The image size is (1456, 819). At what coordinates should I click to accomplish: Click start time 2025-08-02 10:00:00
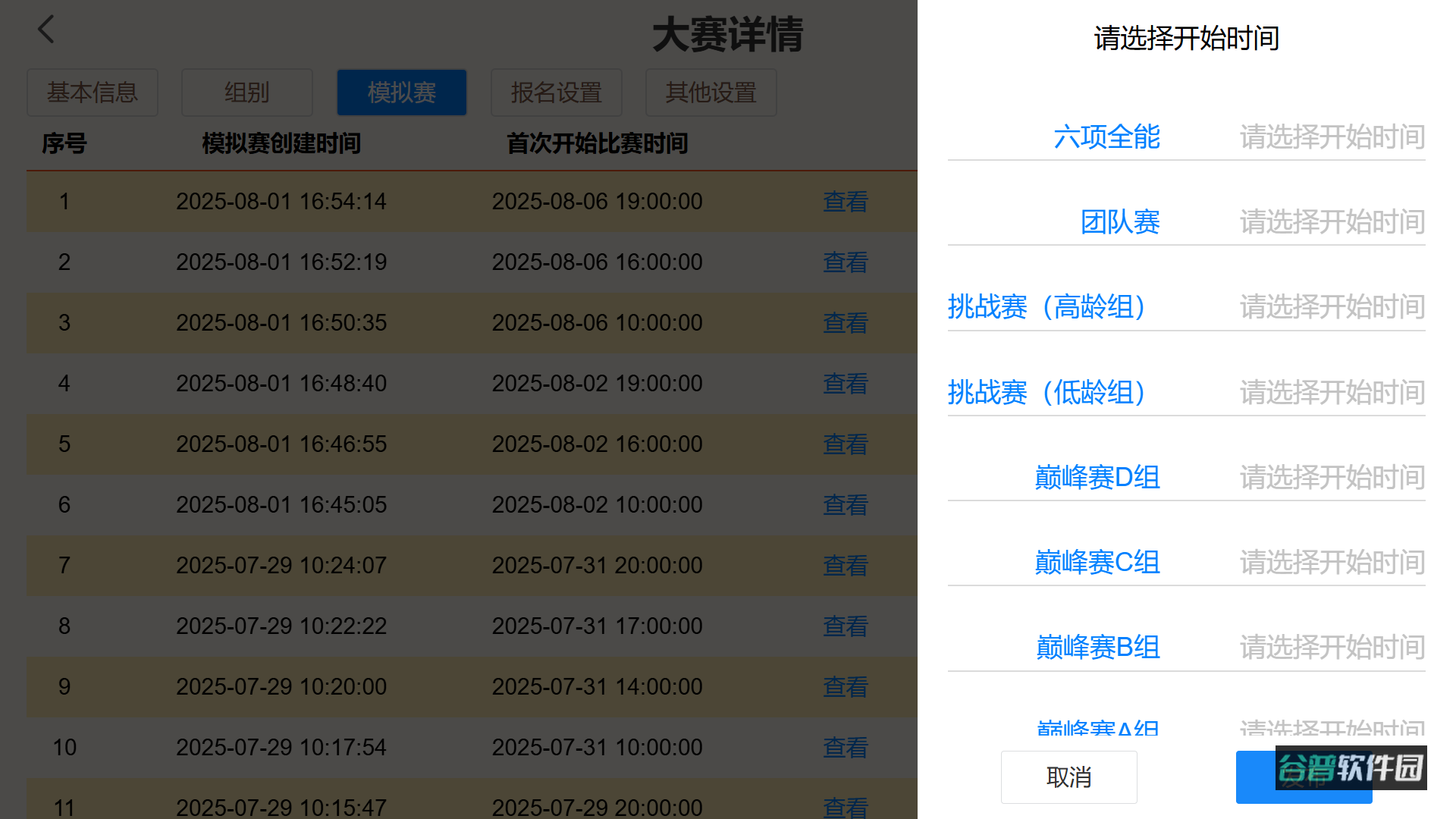pyautogui.click(x=598, y=505)
